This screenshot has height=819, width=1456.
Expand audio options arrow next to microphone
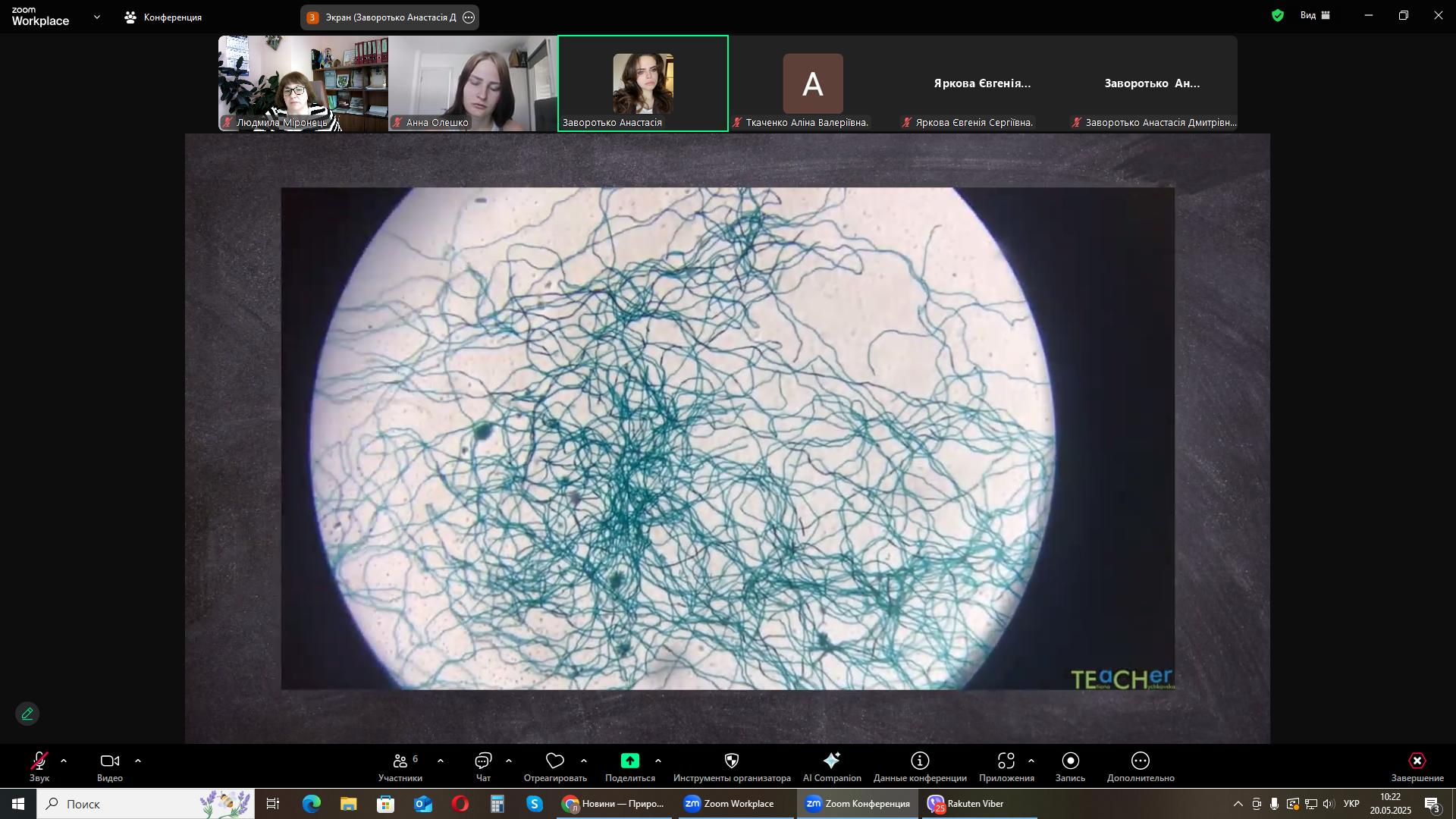pos(64,761)
